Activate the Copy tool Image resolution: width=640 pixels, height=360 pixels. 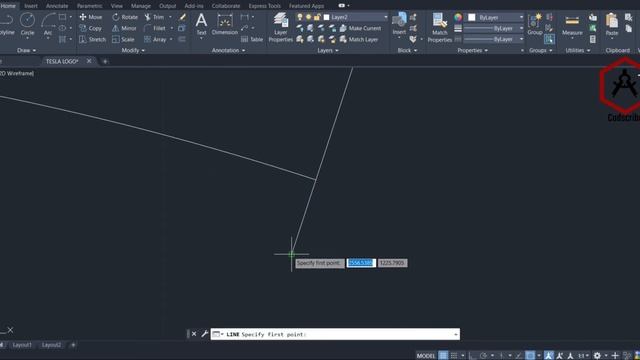tap(90, 29)
